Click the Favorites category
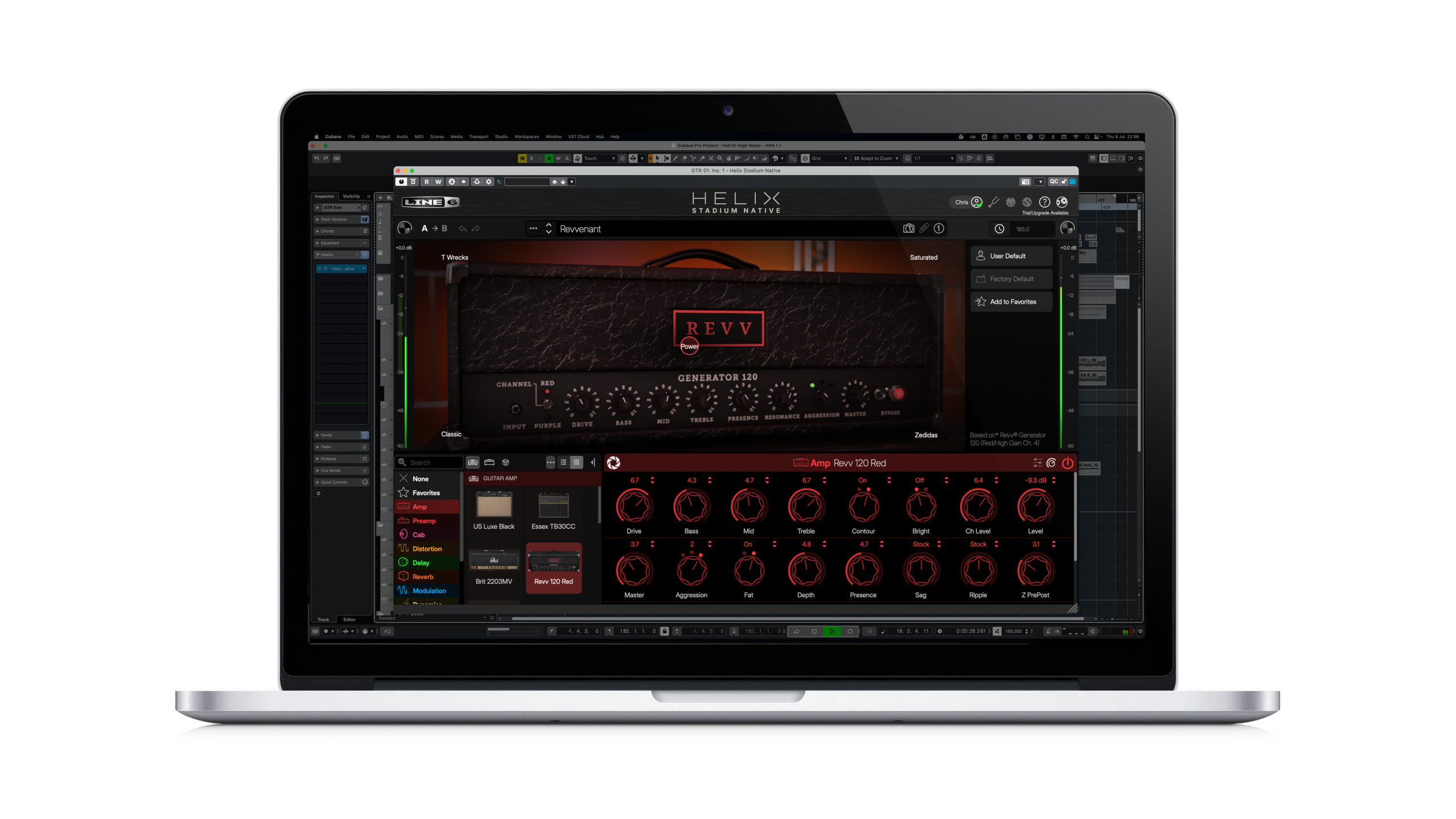Image resolution: width=1456 pixels, height=819 pixels. [x=427, y=493]
